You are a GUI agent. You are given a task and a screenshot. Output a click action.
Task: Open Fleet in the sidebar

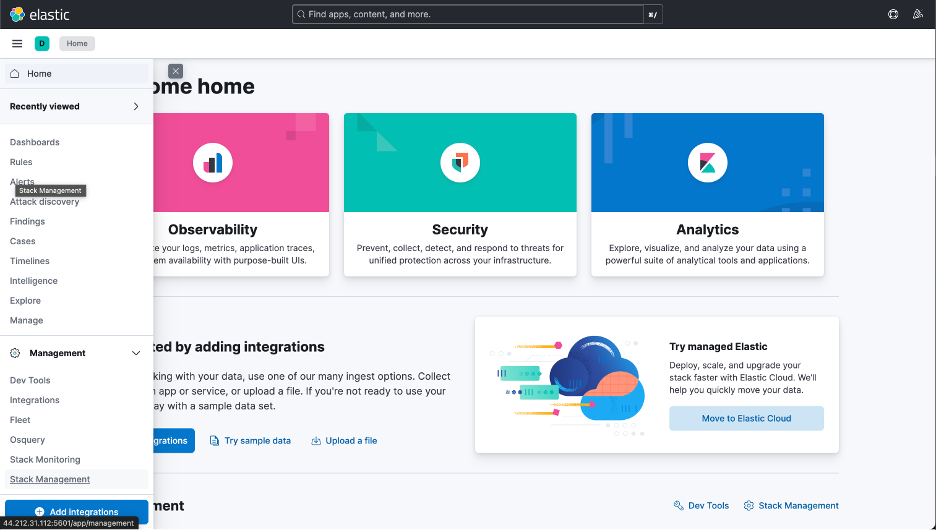(x=20, y=420)
